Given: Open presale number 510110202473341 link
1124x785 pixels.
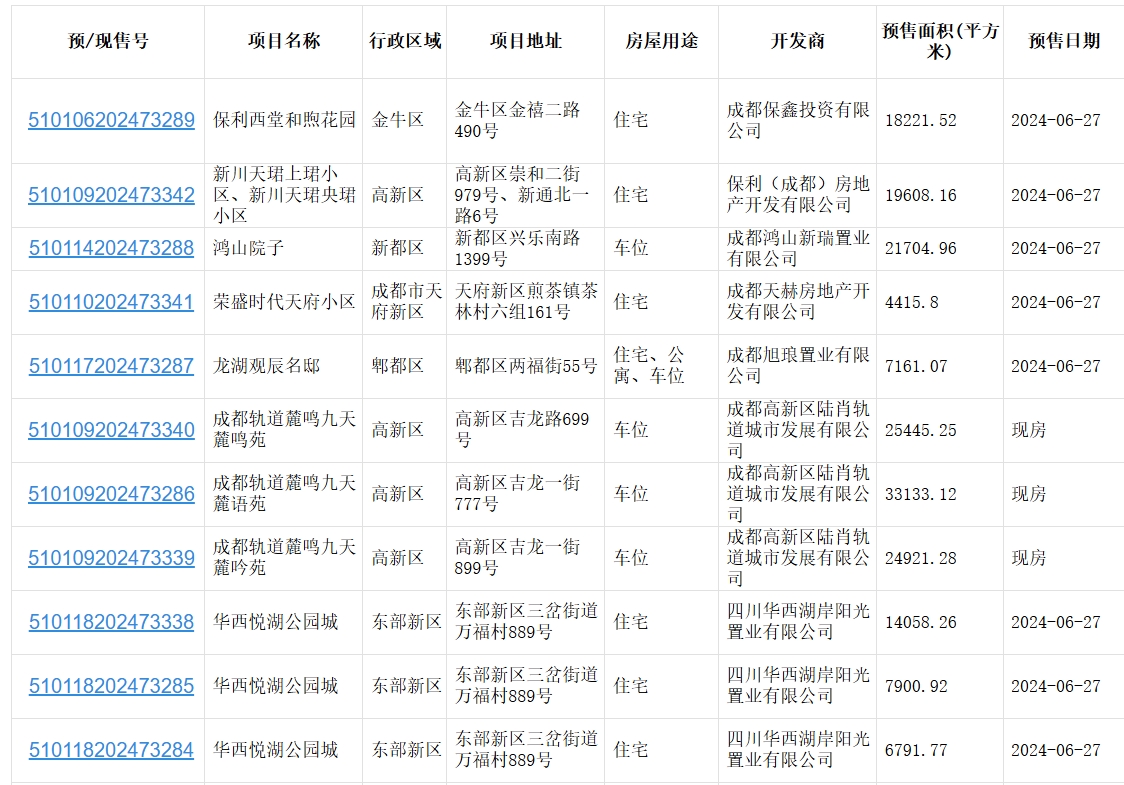Looking at the screenshot, I should (111, 302).
